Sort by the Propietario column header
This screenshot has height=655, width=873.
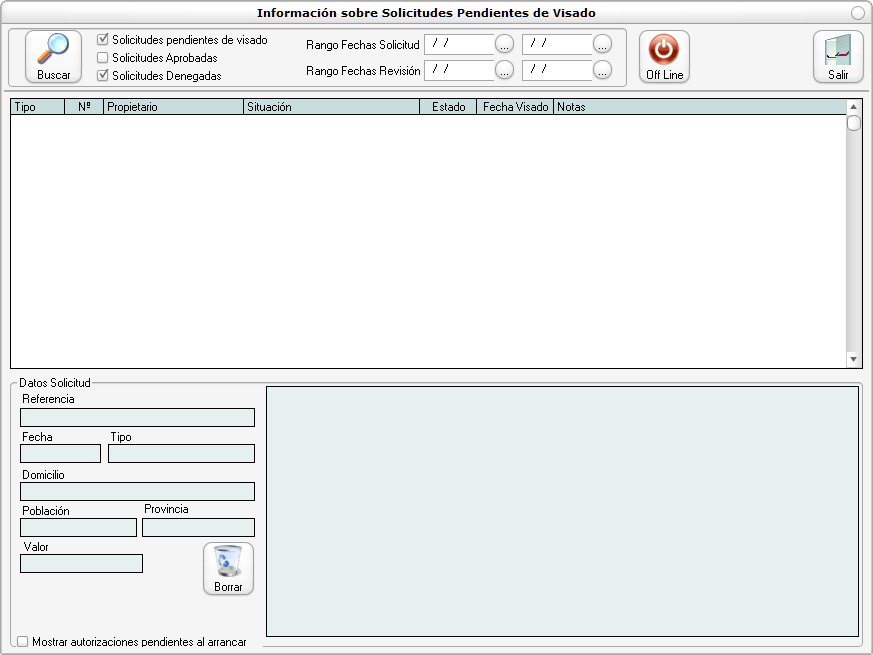pyautogui.click(x=173, y=107)
